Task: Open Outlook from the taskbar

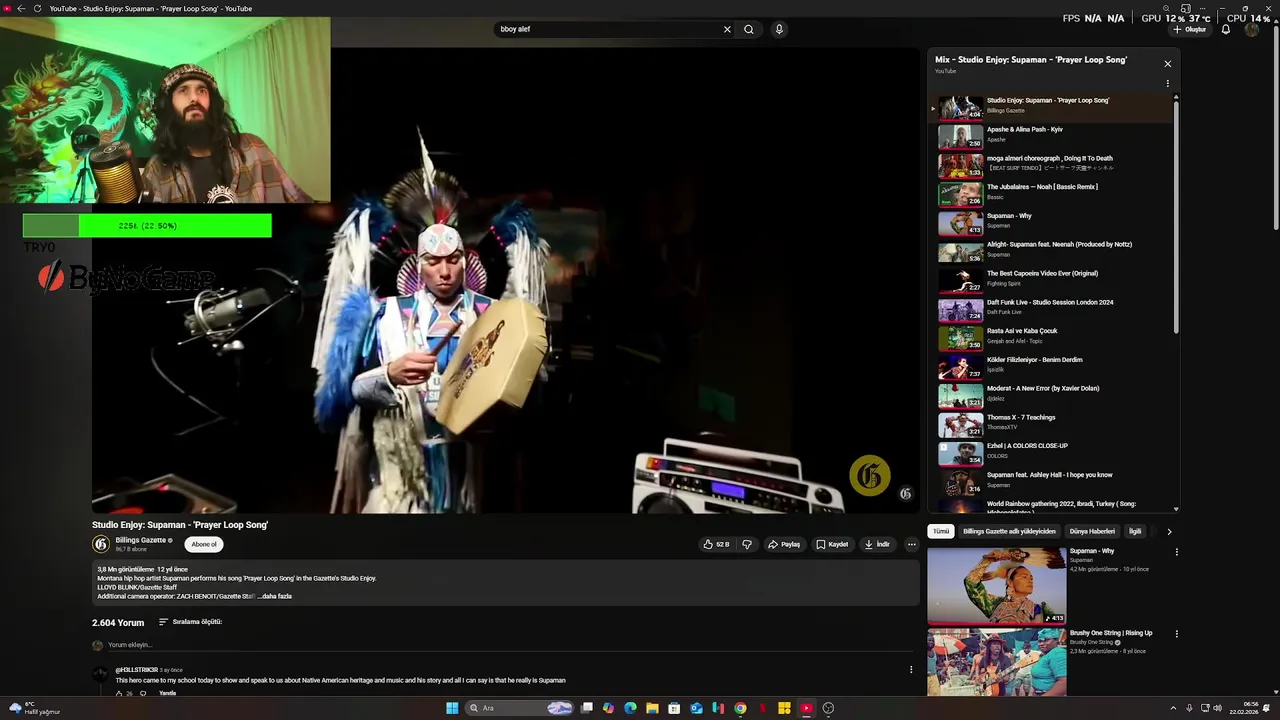Action: (x=696, y=708)
